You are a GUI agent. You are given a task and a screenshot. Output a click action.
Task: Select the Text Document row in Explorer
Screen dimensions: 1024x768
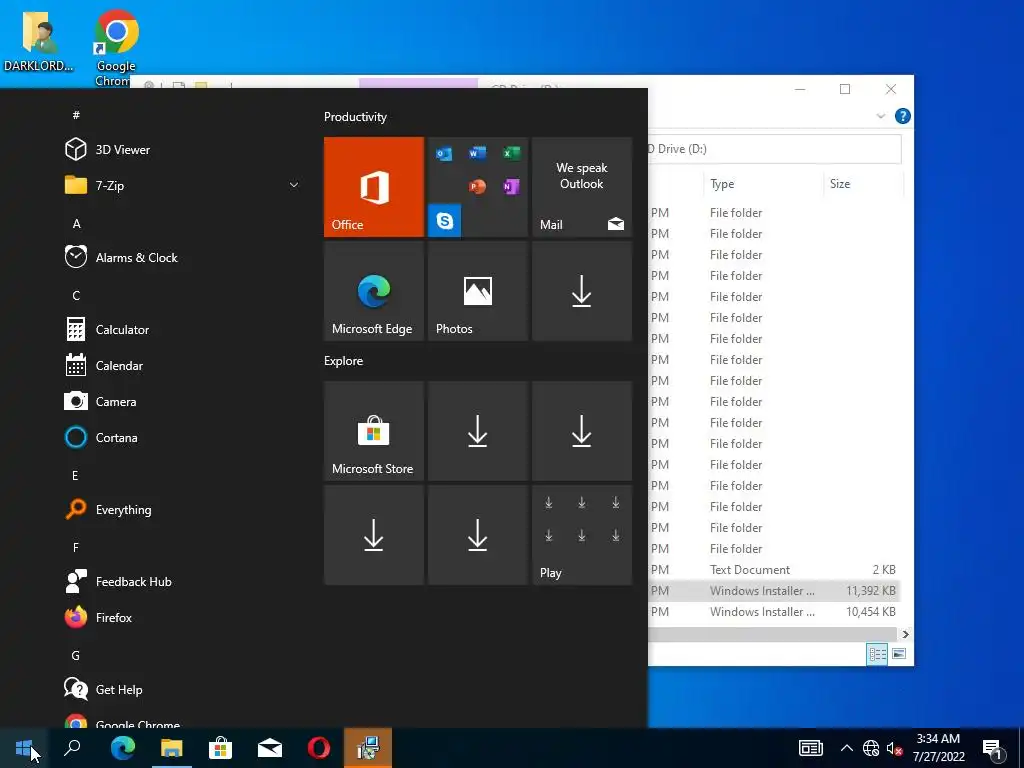click(775, 569)
